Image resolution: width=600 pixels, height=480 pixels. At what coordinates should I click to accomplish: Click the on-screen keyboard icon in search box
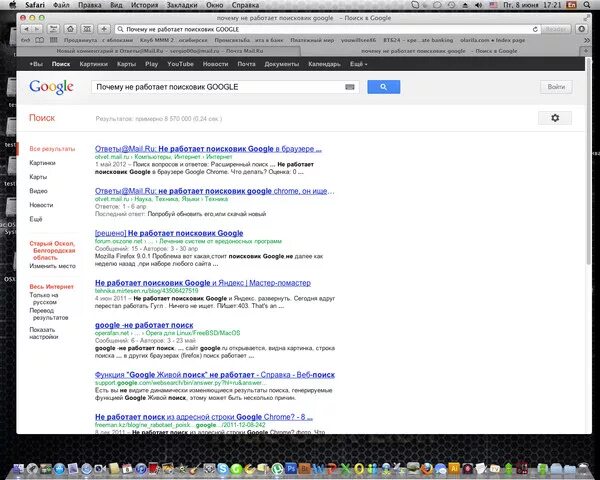(x=350, y=87)
